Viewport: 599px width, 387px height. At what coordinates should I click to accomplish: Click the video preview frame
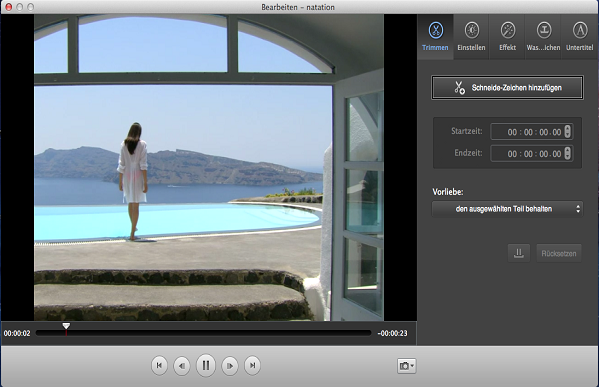point(209,168)
